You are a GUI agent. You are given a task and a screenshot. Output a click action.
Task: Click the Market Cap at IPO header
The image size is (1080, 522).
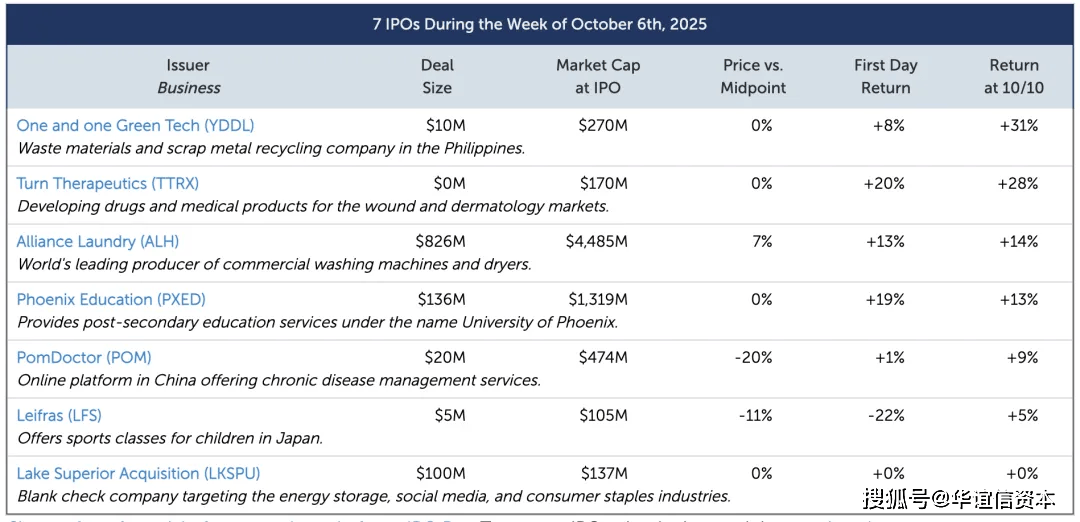tap(598, 76)
